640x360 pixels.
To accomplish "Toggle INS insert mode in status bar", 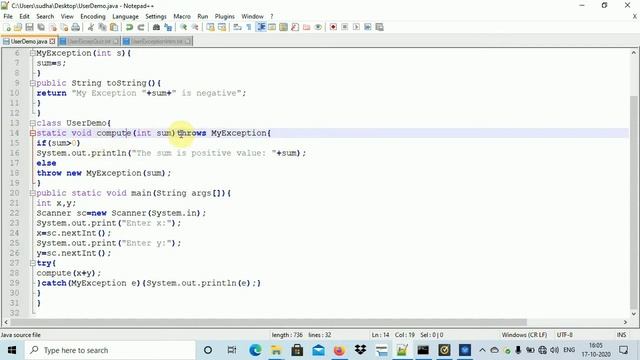I will click(x=621, y=335).
